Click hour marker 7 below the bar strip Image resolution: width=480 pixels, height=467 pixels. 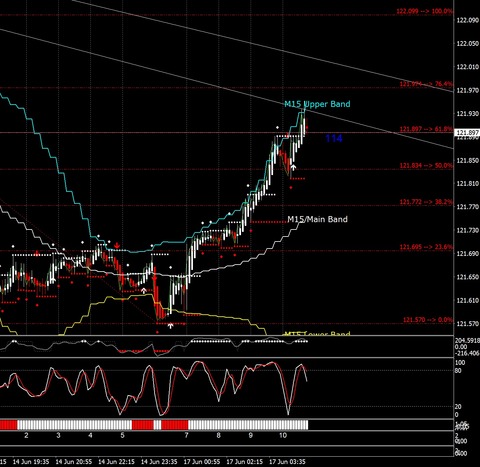click(x=186, y=435)
